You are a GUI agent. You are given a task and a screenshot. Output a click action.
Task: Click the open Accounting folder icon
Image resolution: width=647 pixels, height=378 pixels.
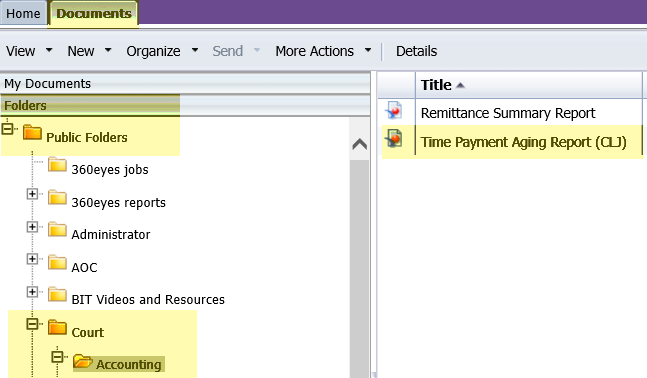click(83, 361)
